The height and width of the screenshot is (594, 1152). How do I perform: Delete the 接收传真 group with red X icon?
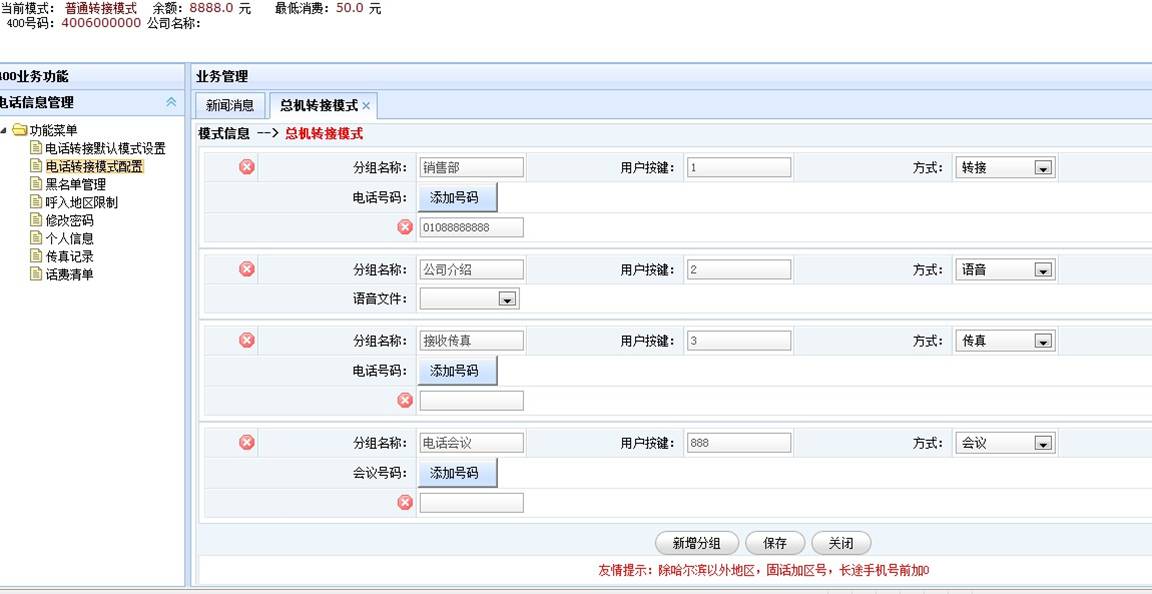click(247, 340)
